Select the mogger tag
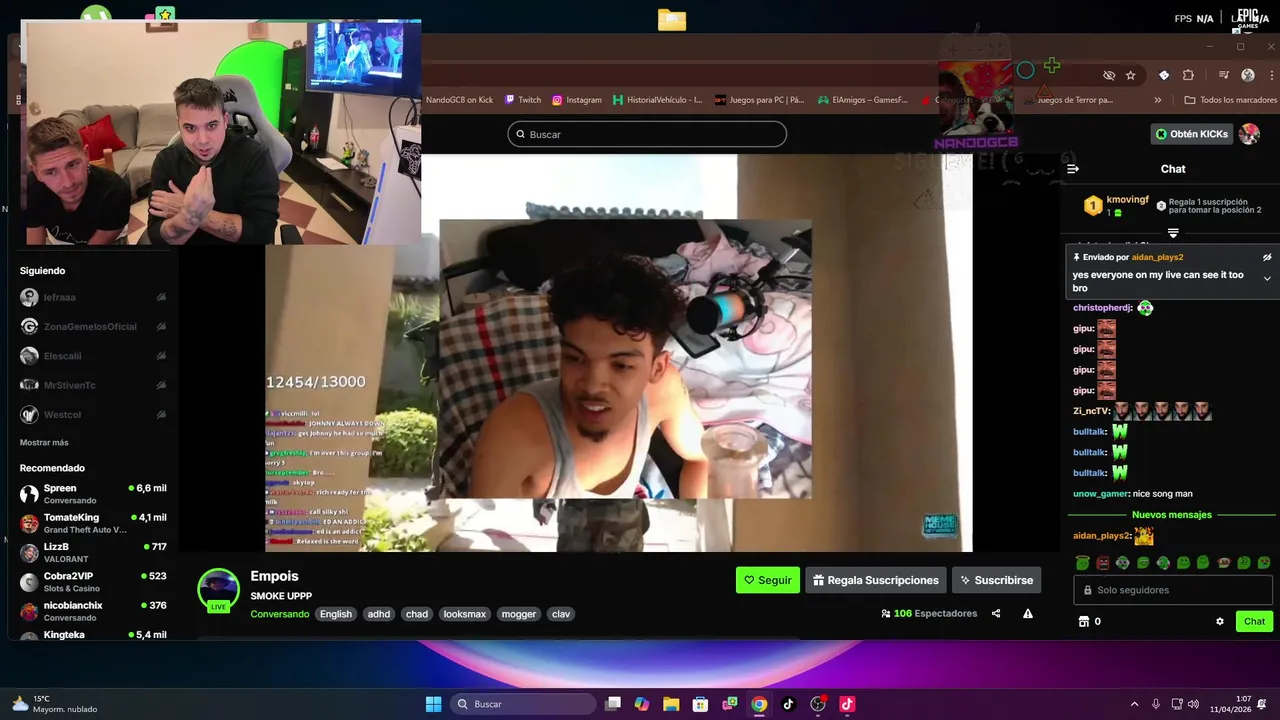 click(x=519, y=614)
